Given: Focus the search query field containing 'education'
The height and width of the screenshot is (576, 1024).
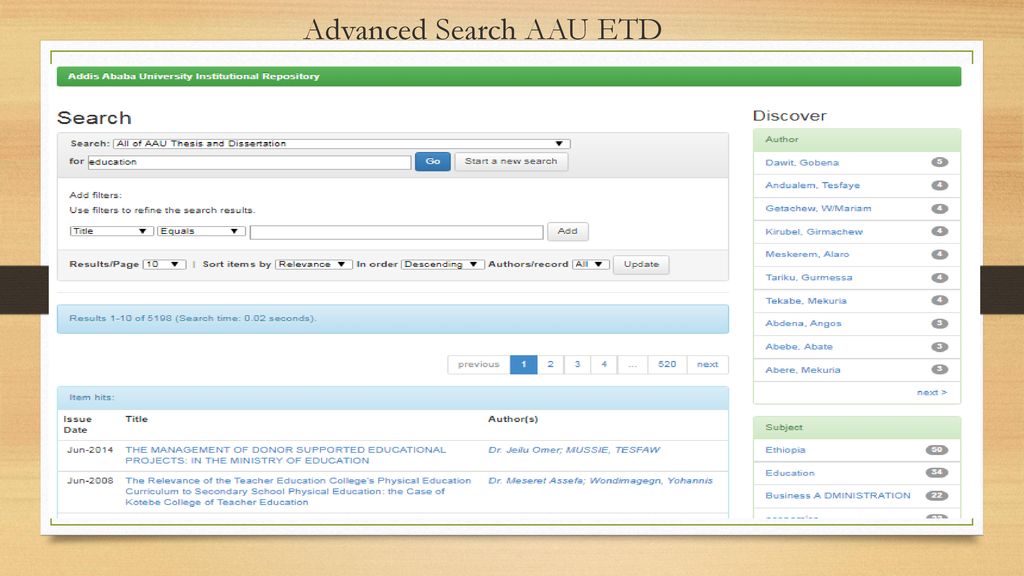Looking at the screenshot, I should [249, 162].
